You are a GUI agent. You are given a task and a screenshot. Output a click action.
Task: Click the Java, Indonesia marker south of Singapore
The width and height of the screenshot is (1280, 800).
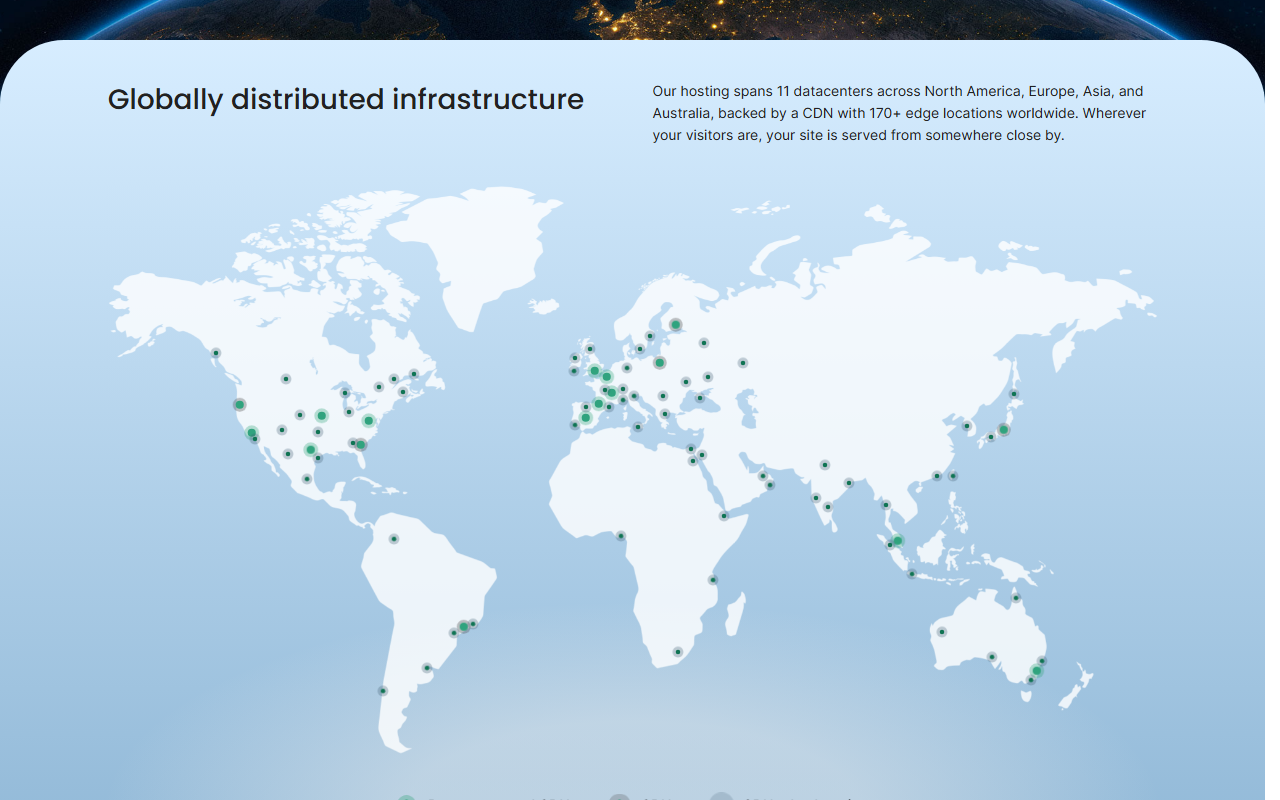coord(912,574)
